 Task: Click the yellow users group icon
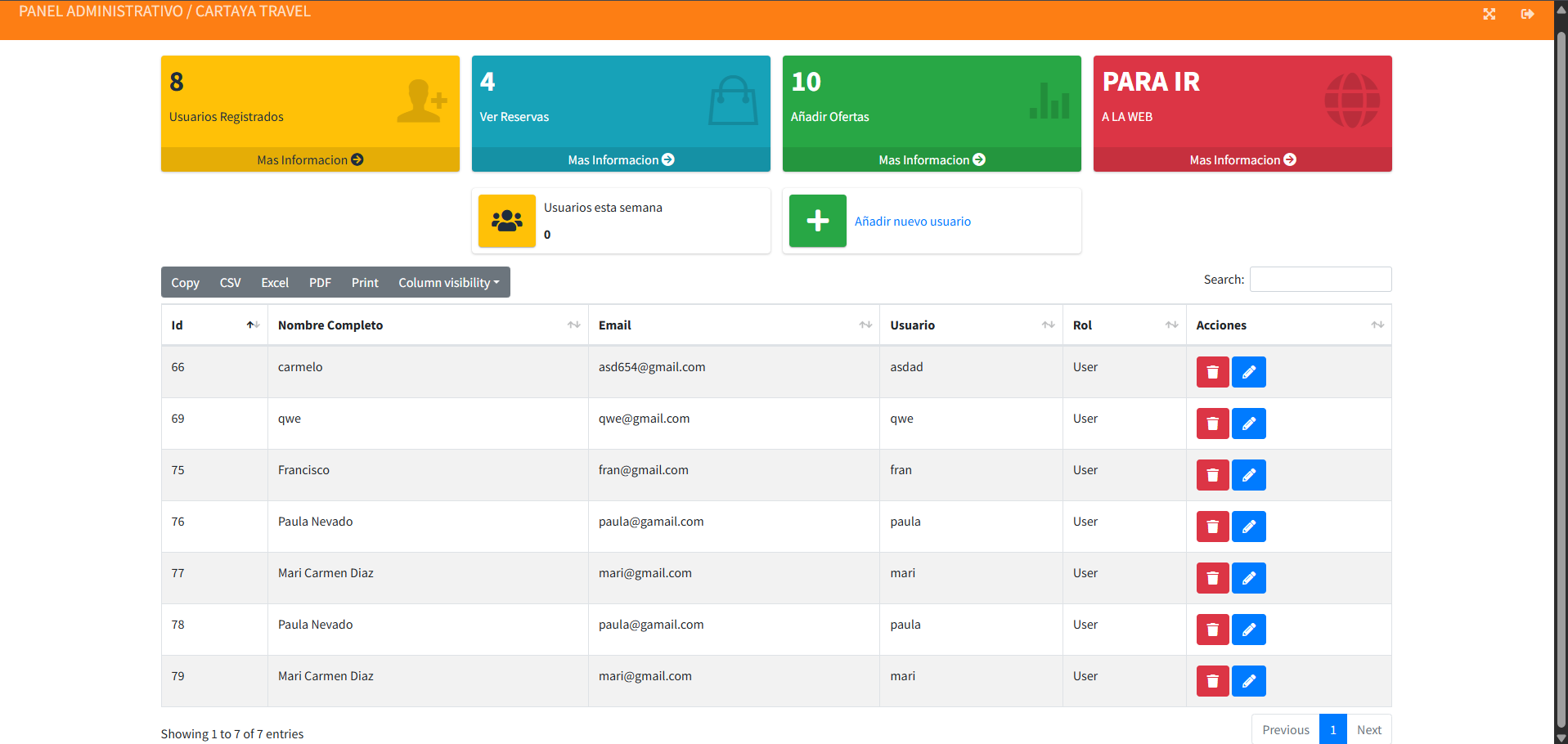(507, 221)
